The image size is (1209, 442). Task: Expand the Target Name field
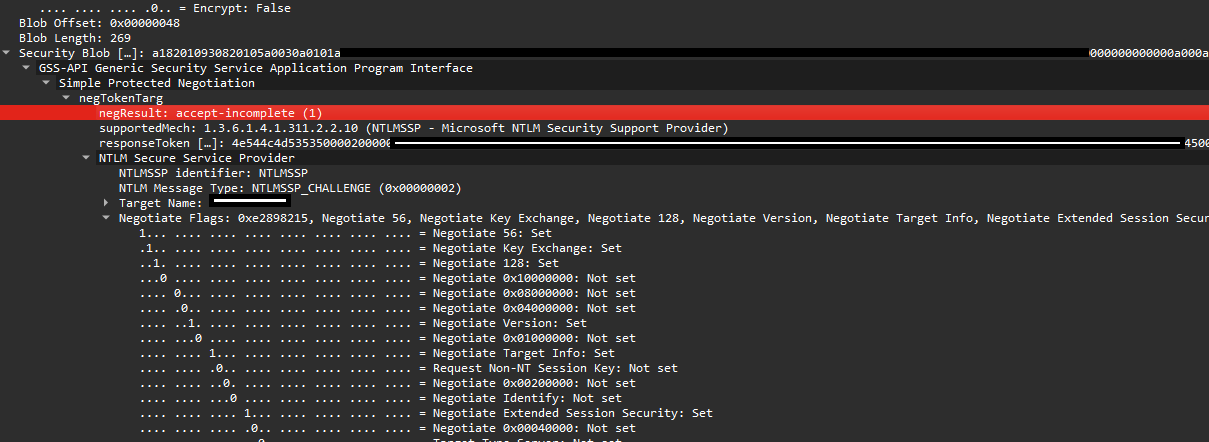click(x=107, y=203)
